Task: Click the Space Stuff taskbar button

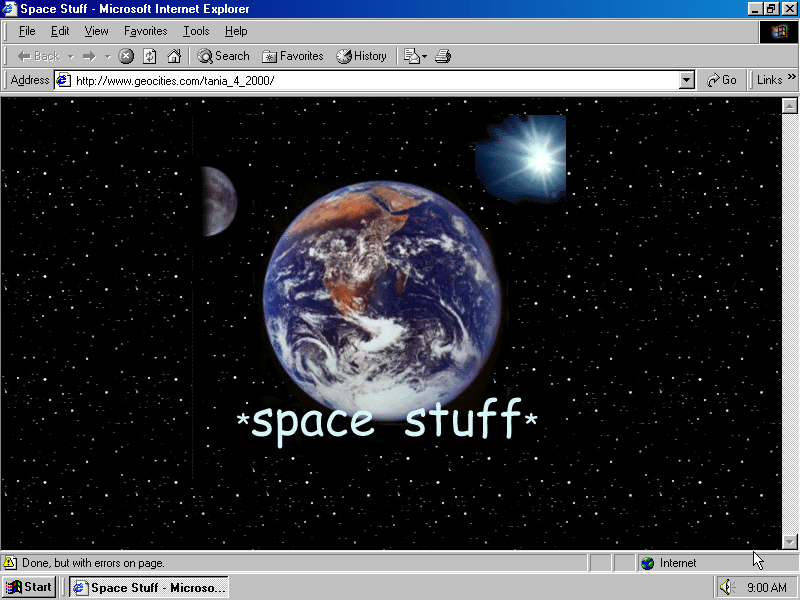Action: click(x=149, y=587)
